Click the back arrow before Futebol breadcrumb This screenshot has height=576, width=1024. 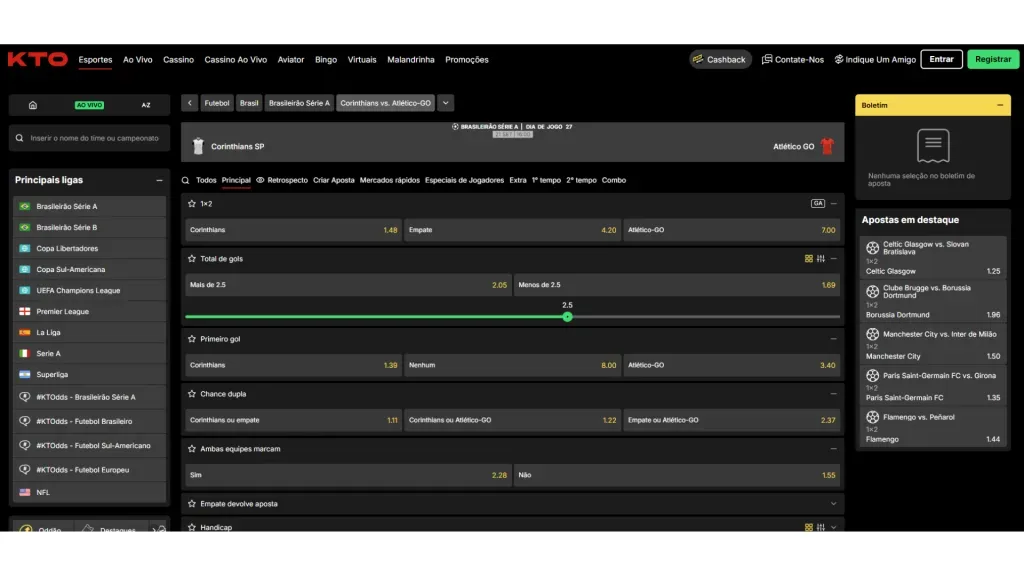tap(190, 103)
